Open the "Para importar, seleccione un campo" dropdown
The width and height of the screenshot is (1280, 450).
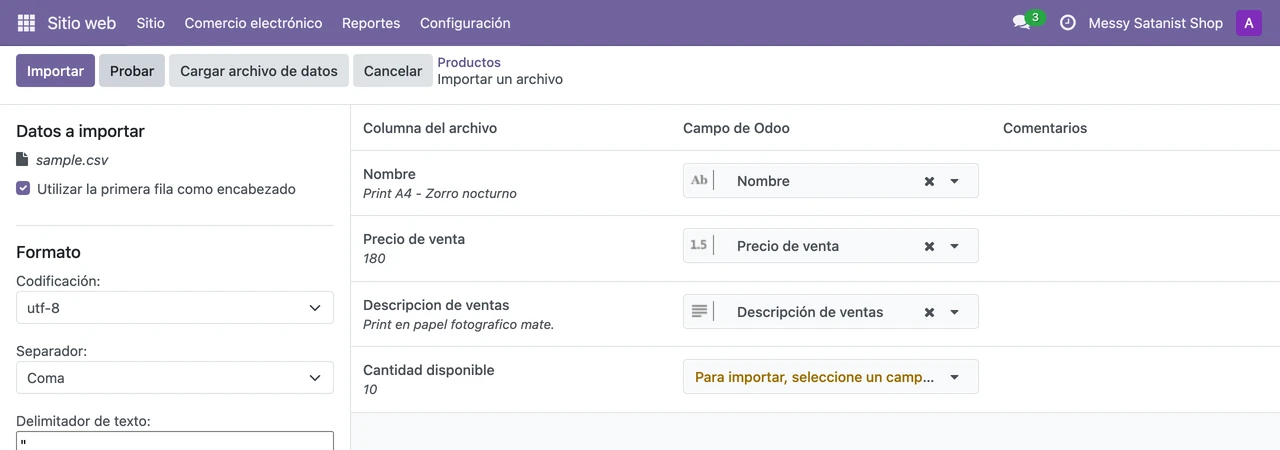[x=830, y=377]
